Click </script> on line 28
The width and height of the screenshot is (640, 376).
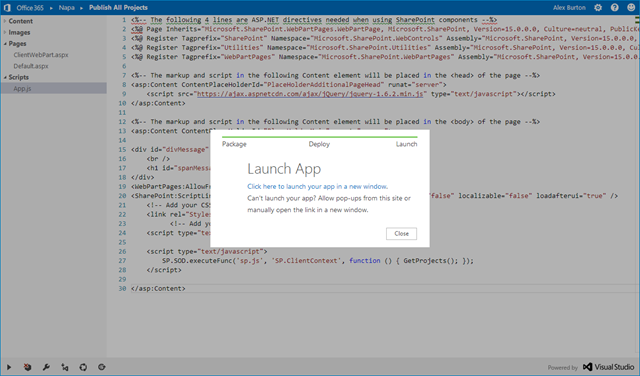(x=164, y=270)
